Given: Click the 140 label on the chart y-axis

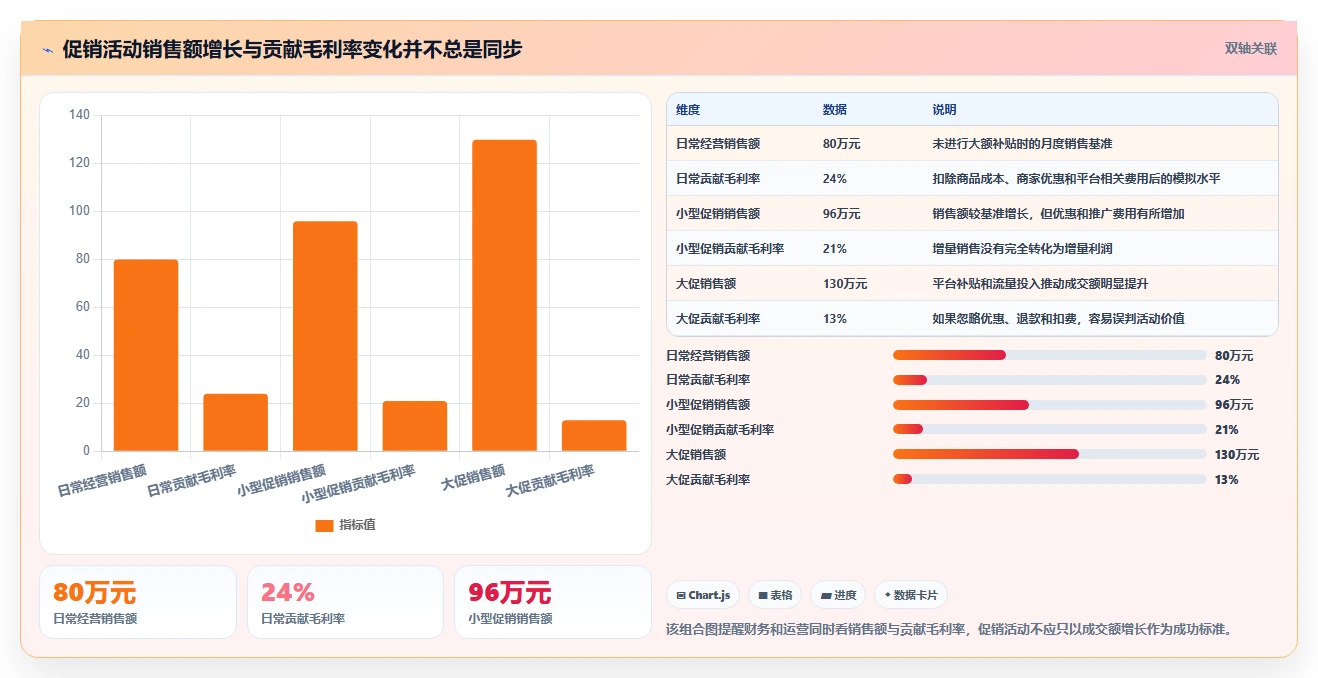Looking at the screenshot, I should [x=79, y=115].
